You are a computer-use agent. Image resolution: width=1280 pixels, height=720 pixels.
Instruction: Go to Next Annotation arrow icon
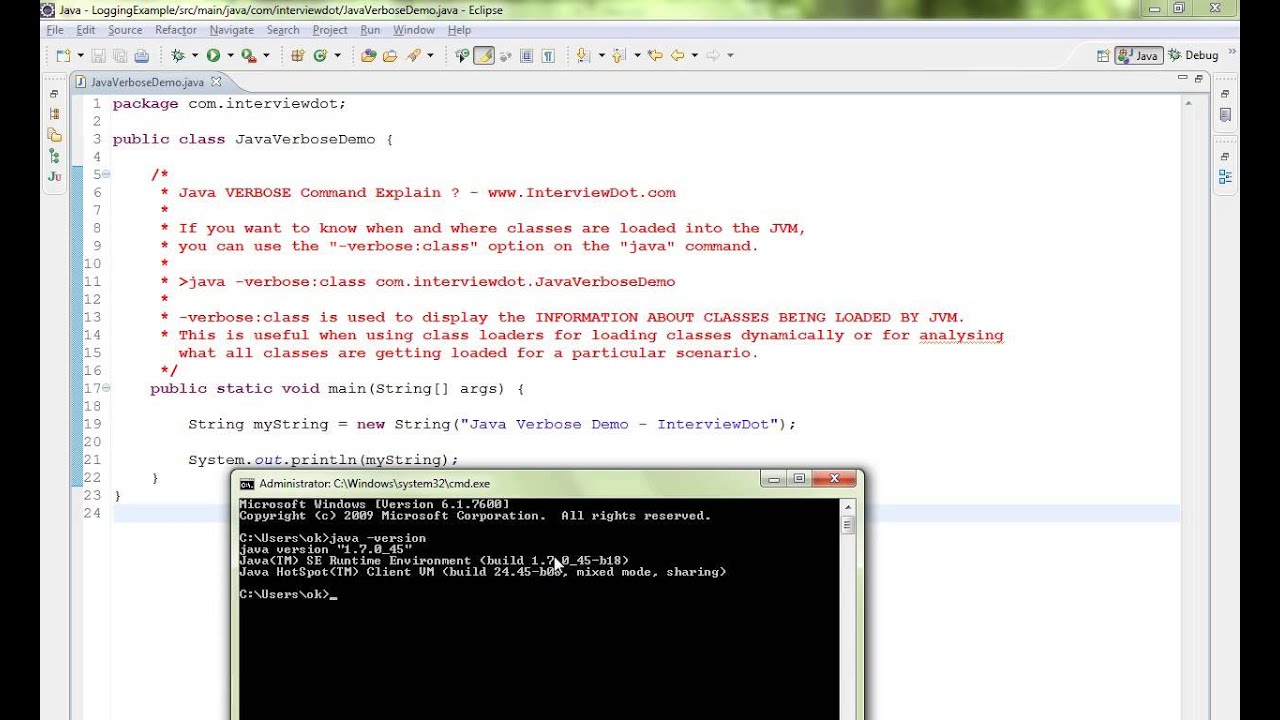[583, 56]
